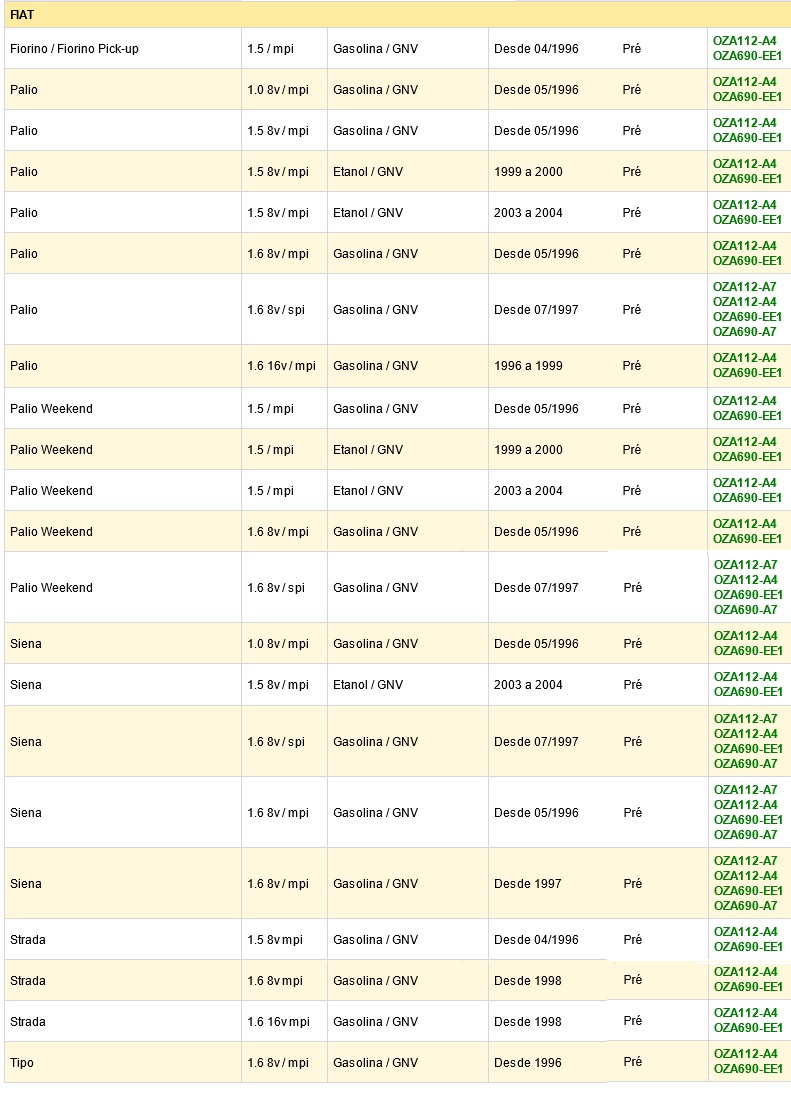Click 'Gasolina / GNV' in the Tipo row

[x=376, y=1063]
